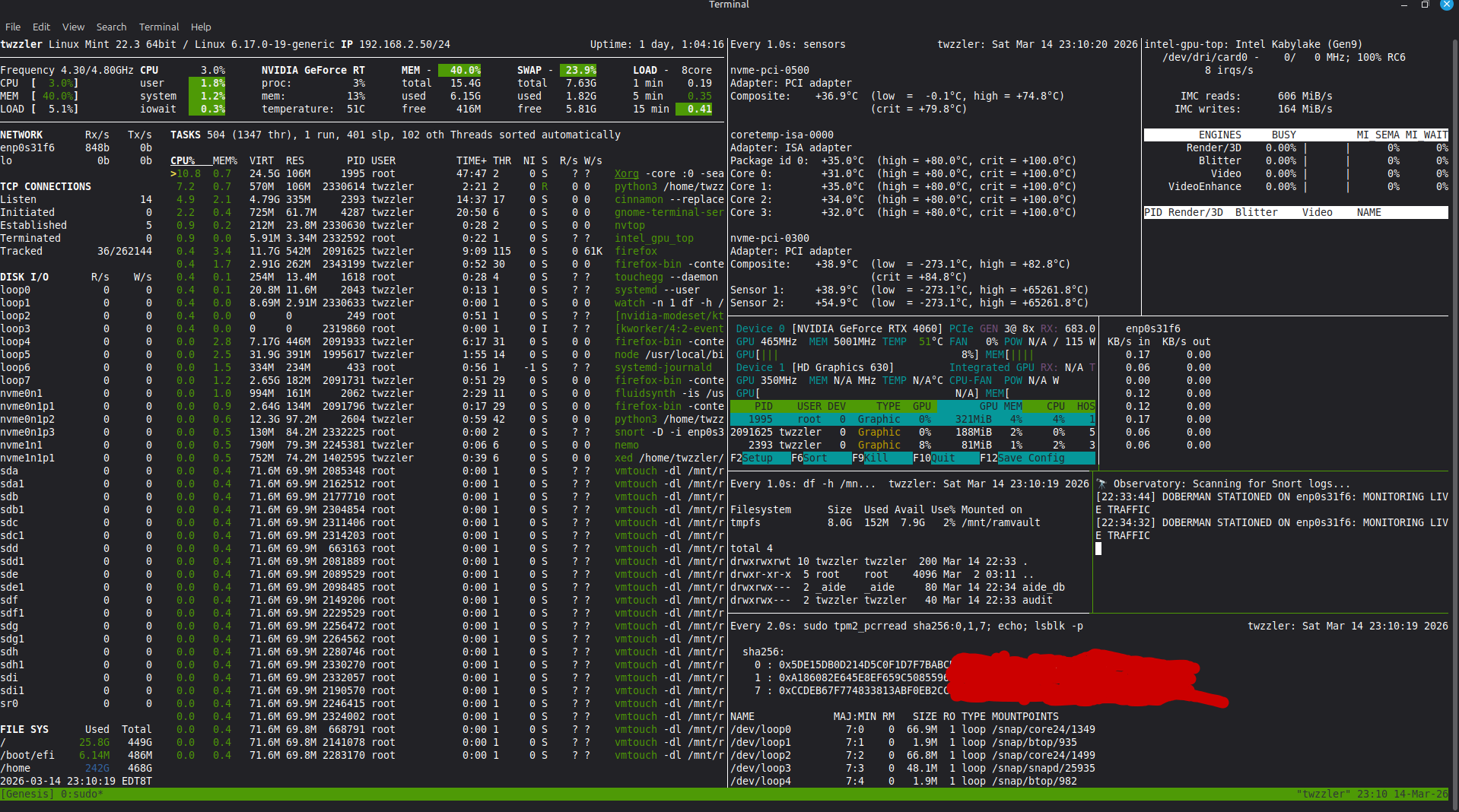This screenshot has width=1459, height=812.
Task: Click the terminal cursor block in Observatory pane
Action: pyautogui.click(x=1098, y=548)
